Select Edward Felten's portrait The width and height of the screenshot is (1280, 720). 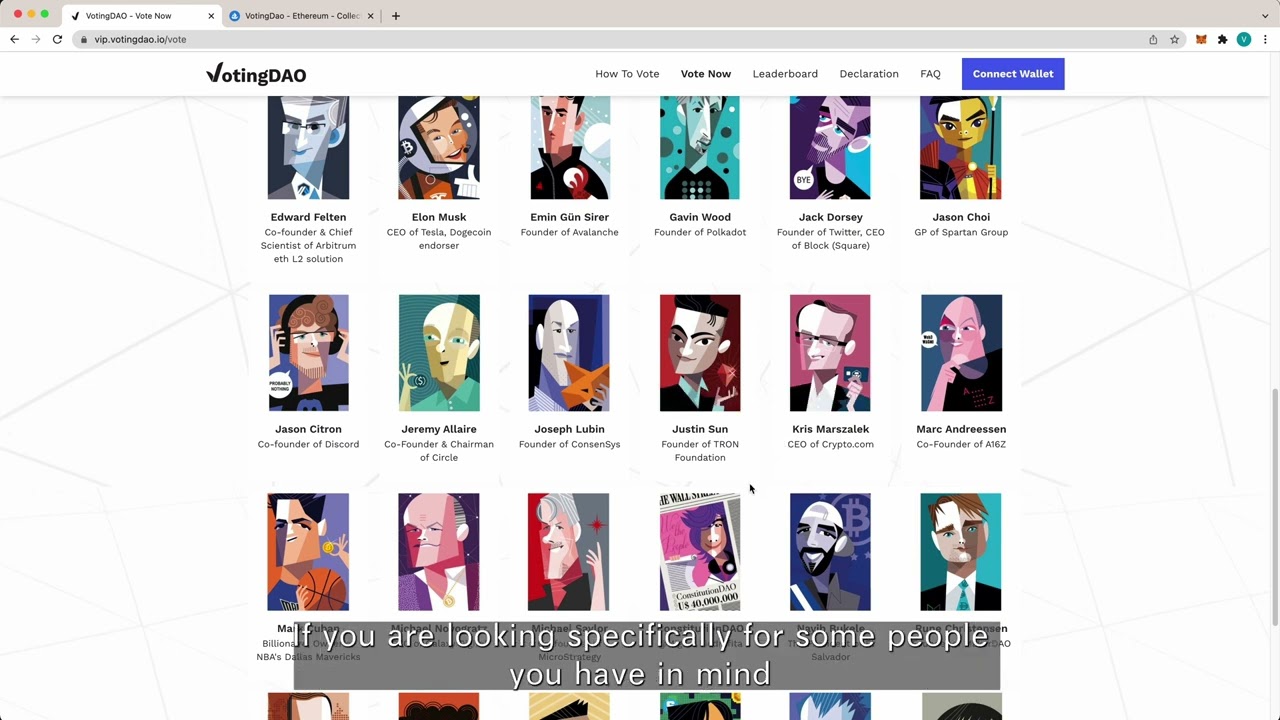308,148
